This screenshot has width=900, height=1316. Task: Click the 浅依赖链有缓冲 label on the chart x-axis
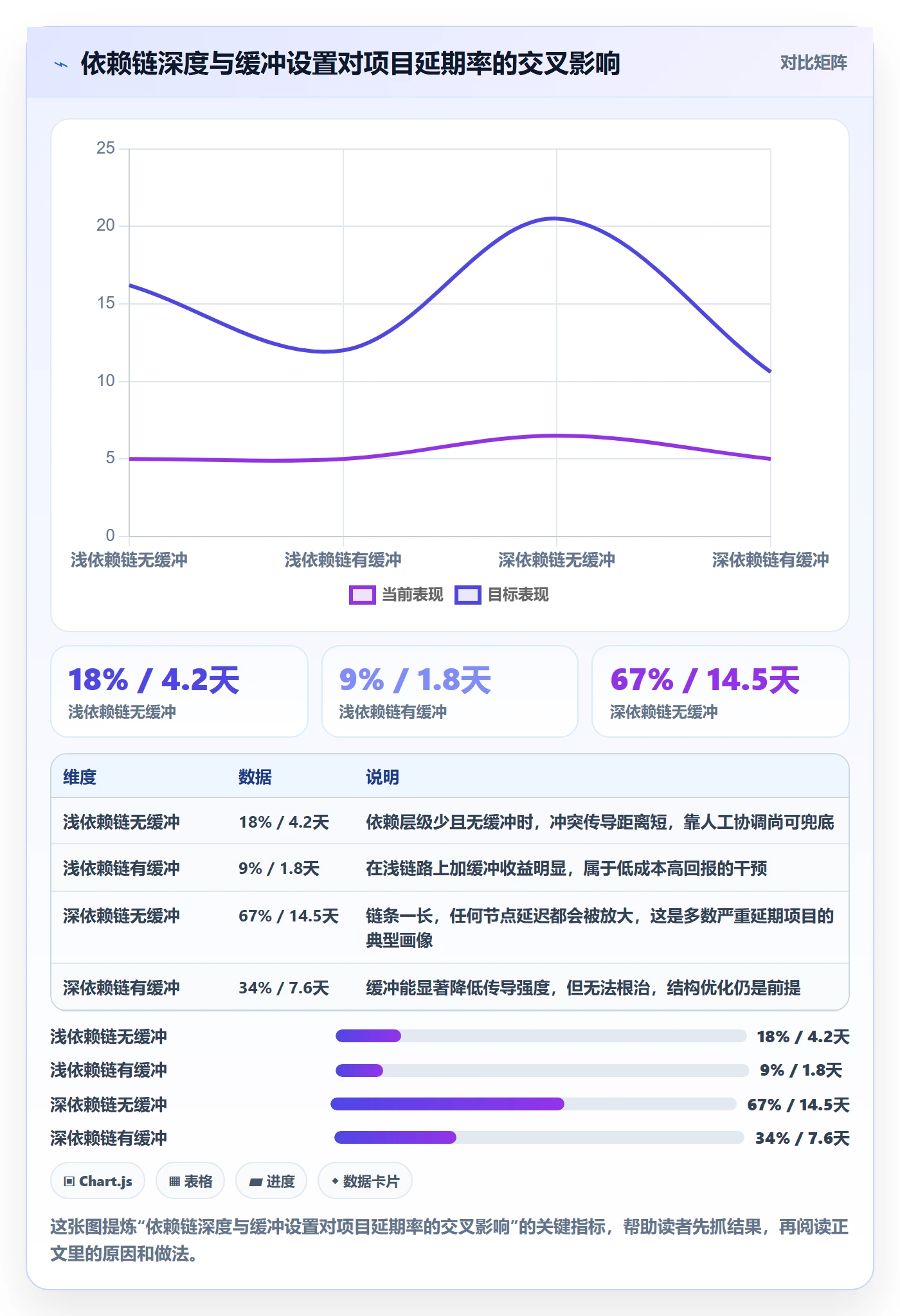pos(343,560)
